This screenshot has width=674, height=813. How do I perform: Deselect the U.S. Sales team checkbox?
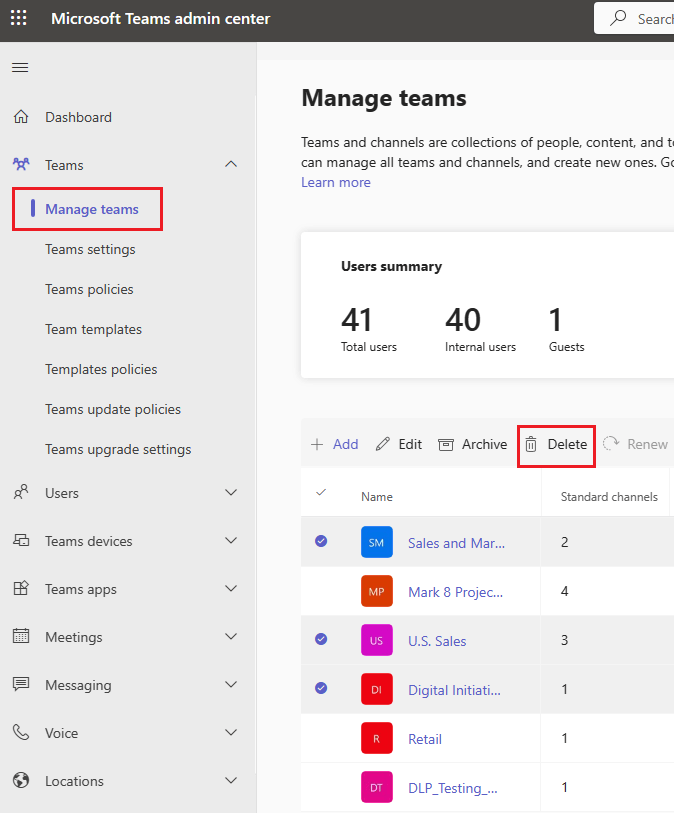pos(321,639)
